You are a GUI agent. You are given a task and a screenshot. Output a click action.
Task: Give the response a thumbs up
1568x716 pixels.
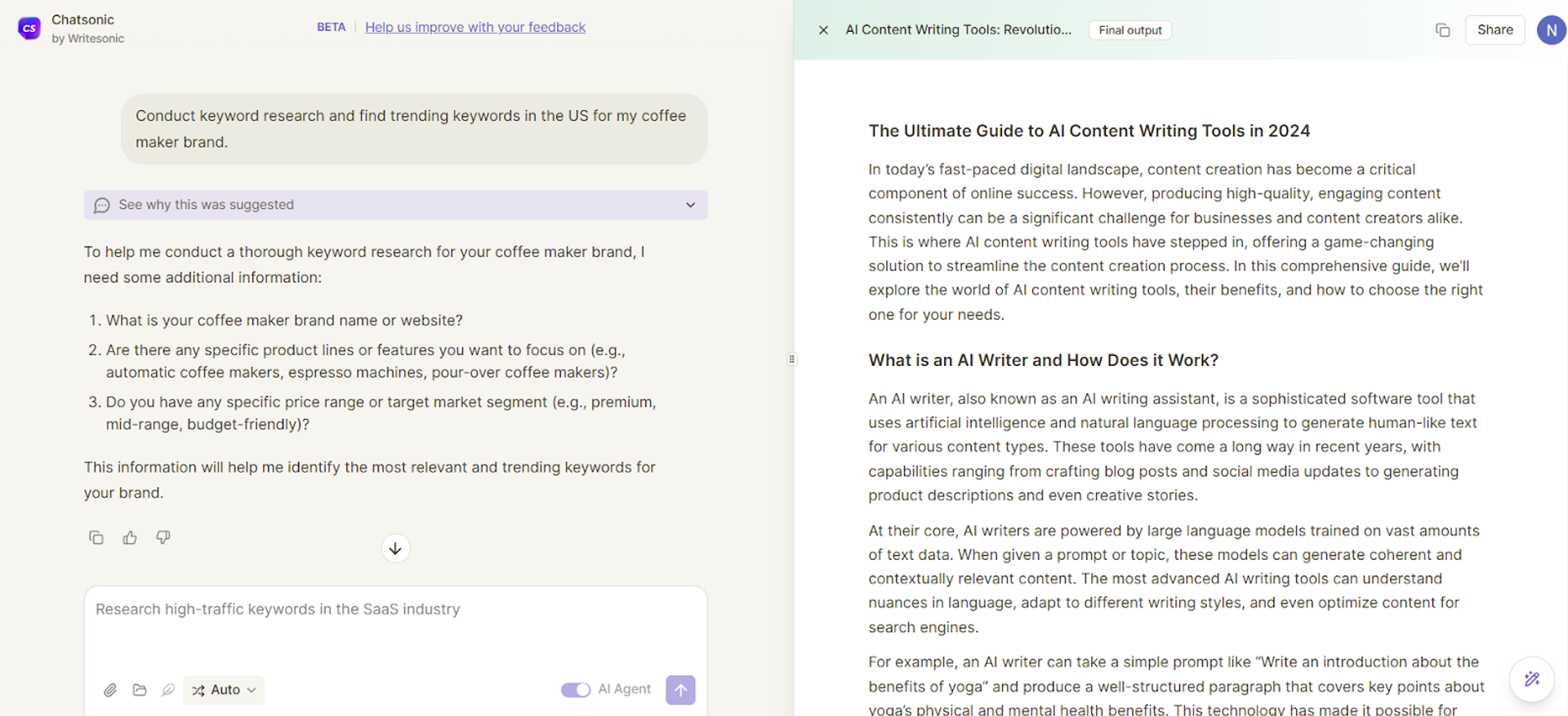[x=130, y=537]
